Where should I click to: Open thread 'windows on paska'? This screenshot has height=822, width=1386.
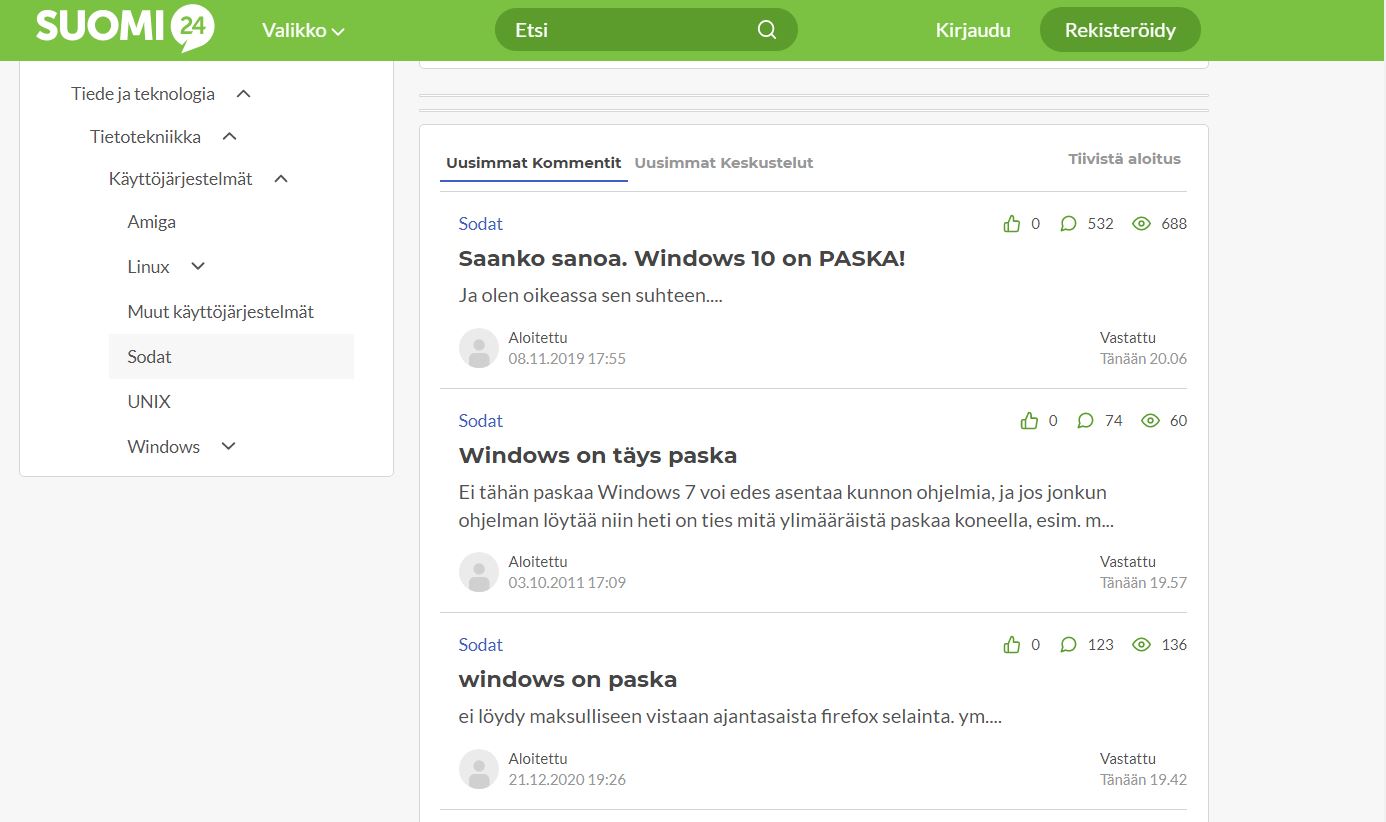[568, 680]
